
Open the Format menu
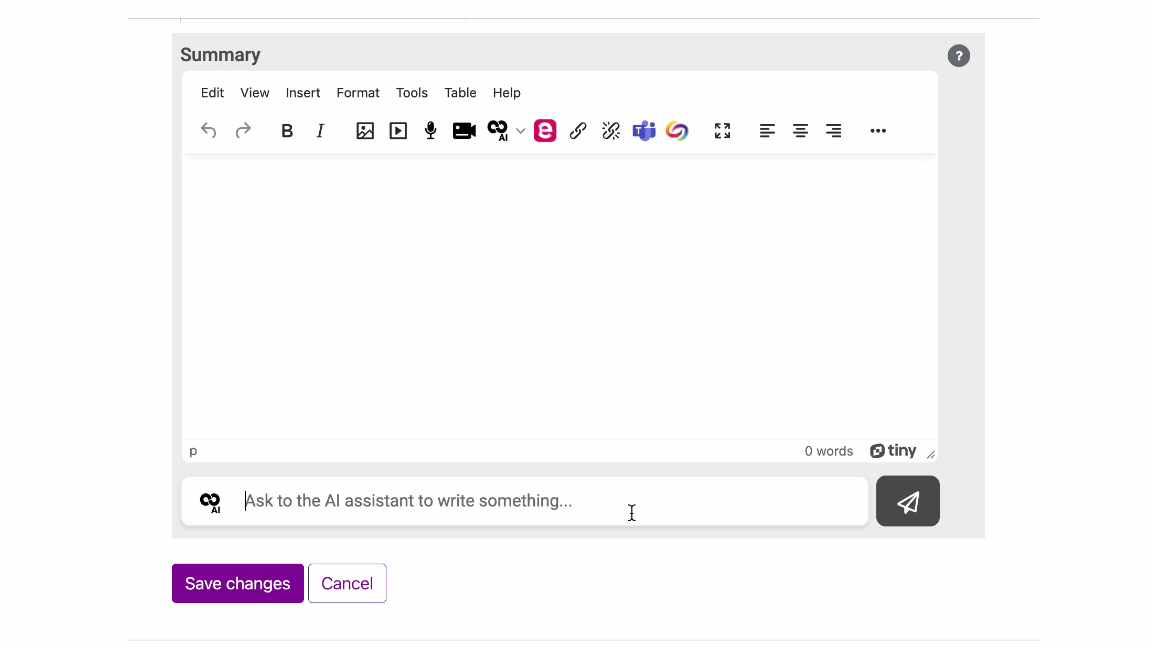coord(358,93)
